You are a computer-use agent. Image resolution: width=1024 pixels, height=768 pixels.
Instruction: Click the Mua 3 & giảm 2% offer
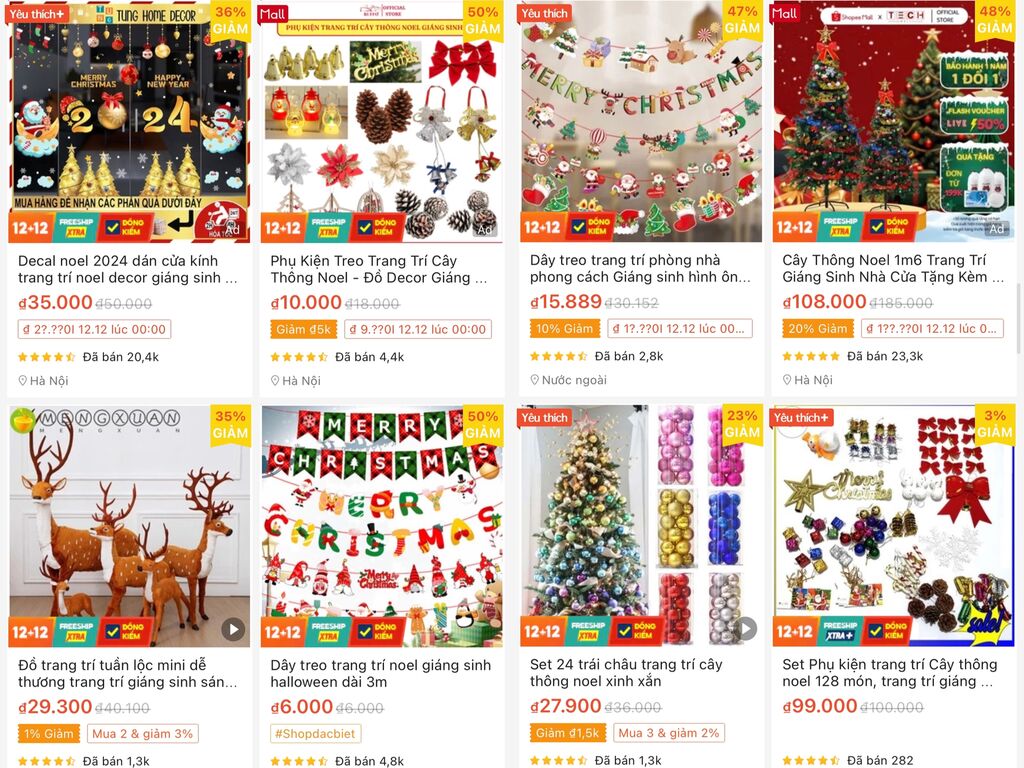(x=669, y=733)
